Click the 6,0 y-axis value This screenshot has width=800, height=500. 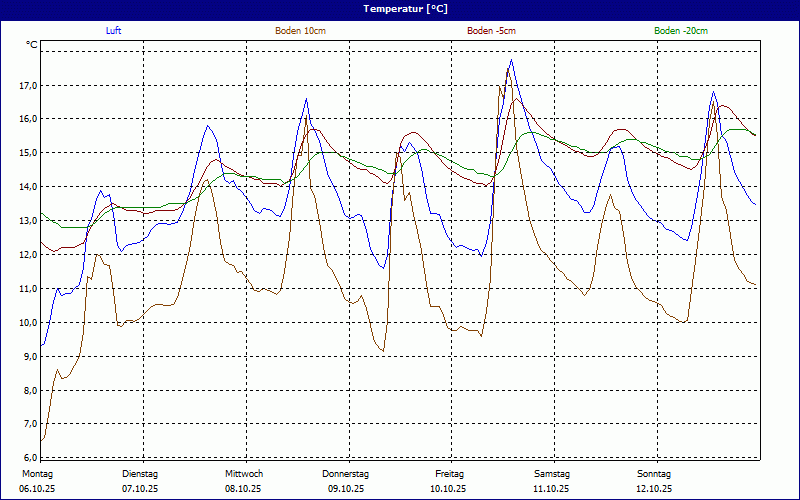[x=27, y=458]
